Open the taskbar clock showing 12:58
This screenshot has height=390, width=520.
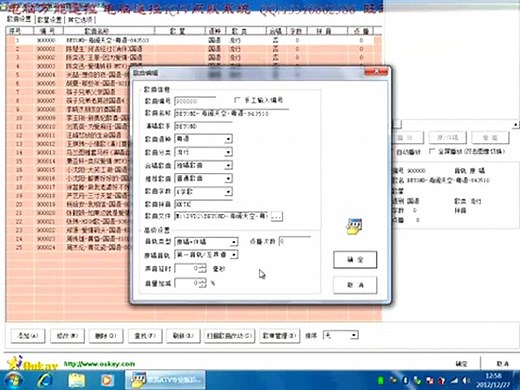click(493, 380)
